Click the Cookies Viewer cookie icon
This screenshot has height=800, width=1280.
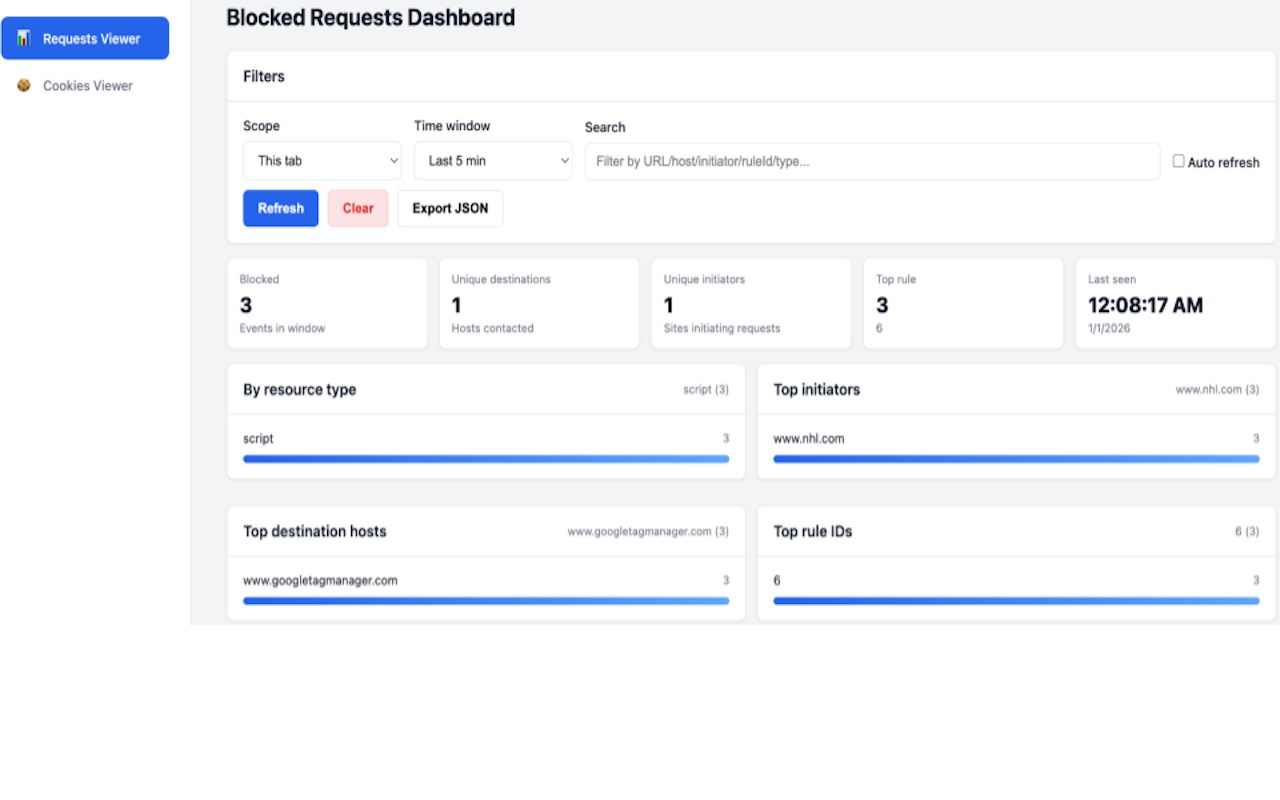click(24, 86)
